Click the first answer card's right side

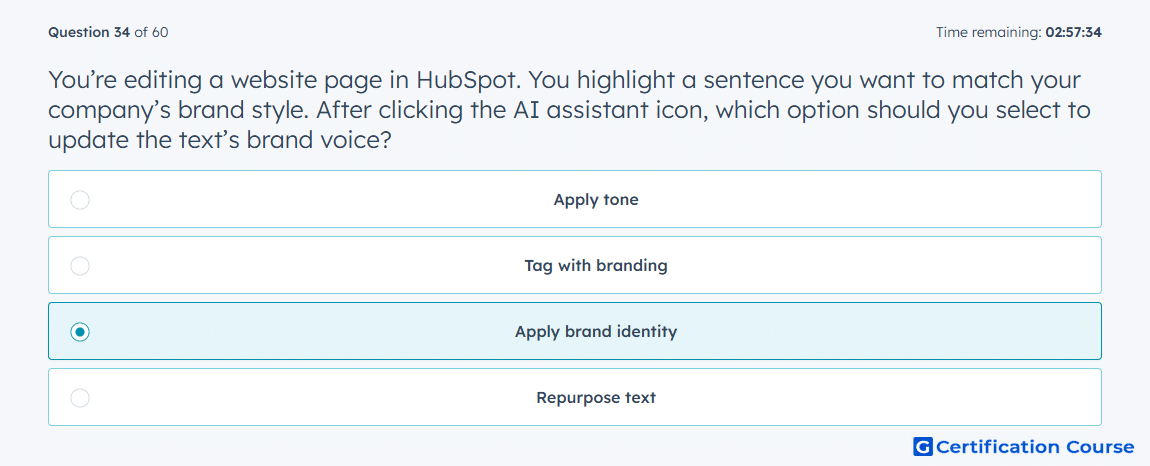click(x=953, y=199)
